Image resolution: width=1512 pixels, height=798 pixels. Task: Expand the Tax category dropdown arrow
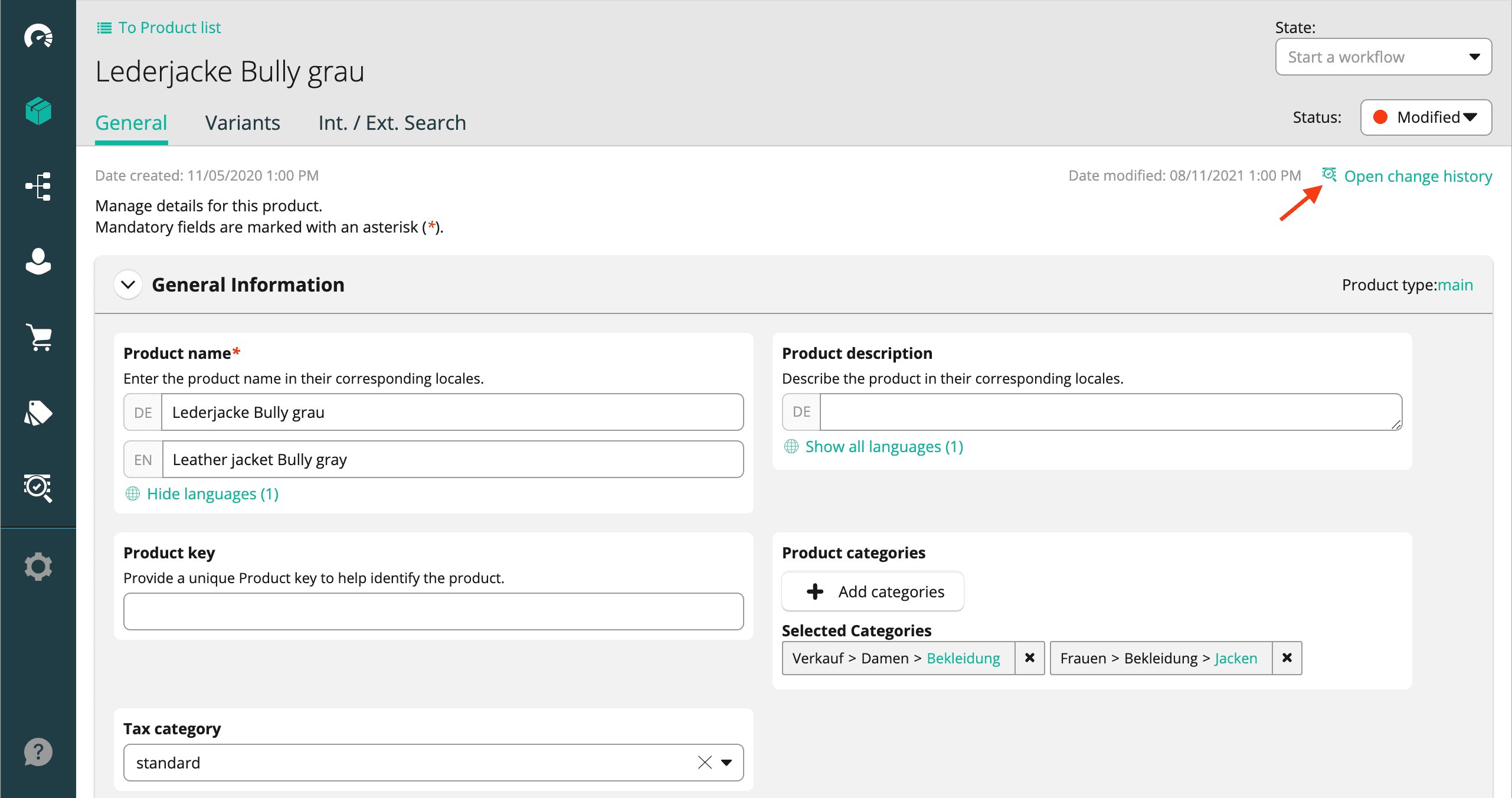[726, 763]
